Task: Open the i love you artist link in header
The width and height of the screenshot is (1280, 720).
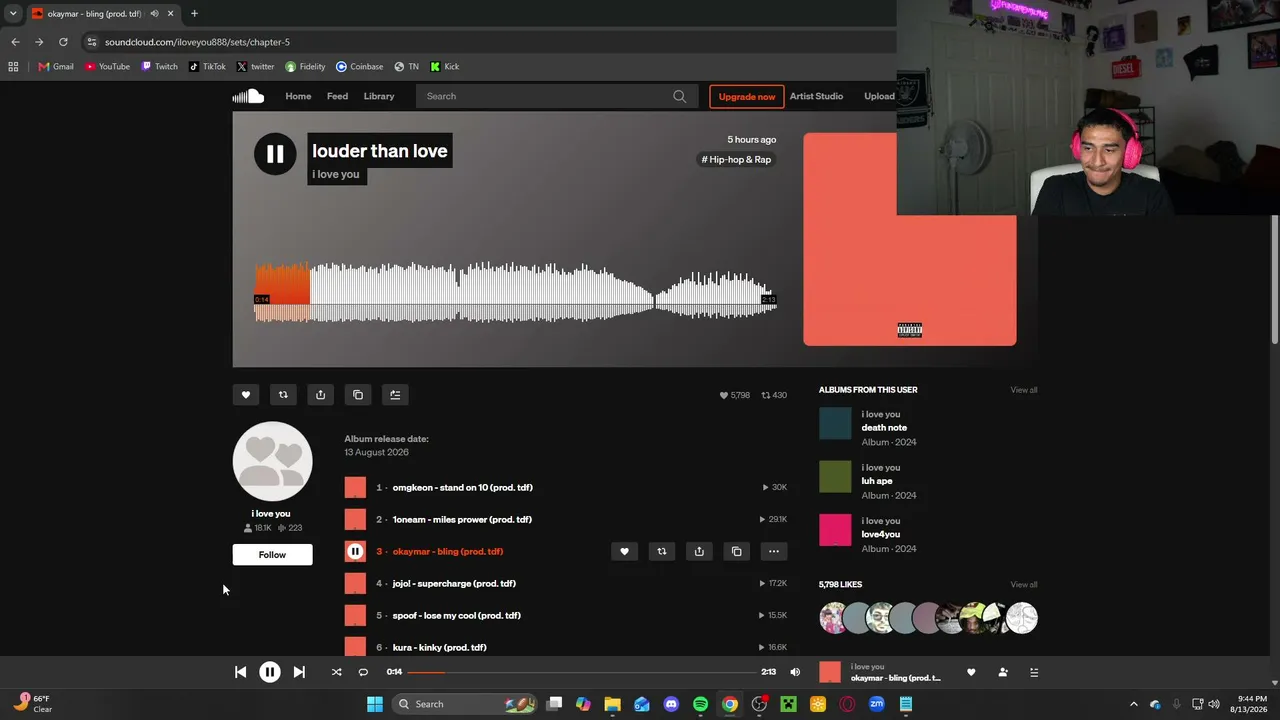Action: 336,174
